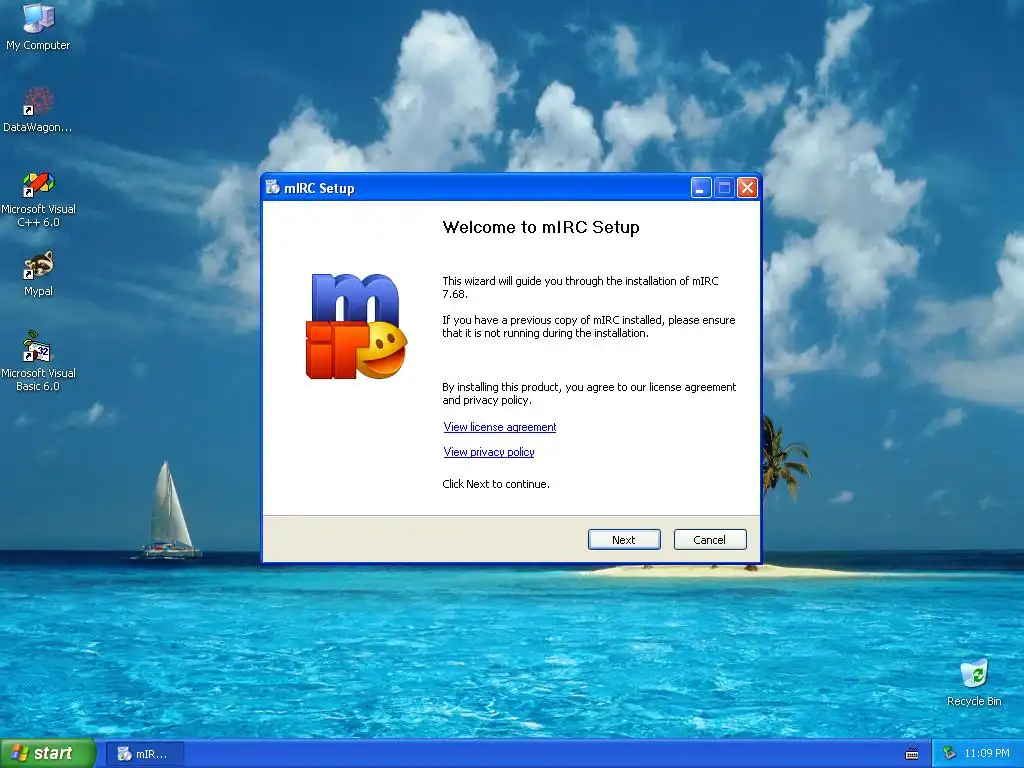Click the system tray icon beside the clock

(x=949, y=753)
